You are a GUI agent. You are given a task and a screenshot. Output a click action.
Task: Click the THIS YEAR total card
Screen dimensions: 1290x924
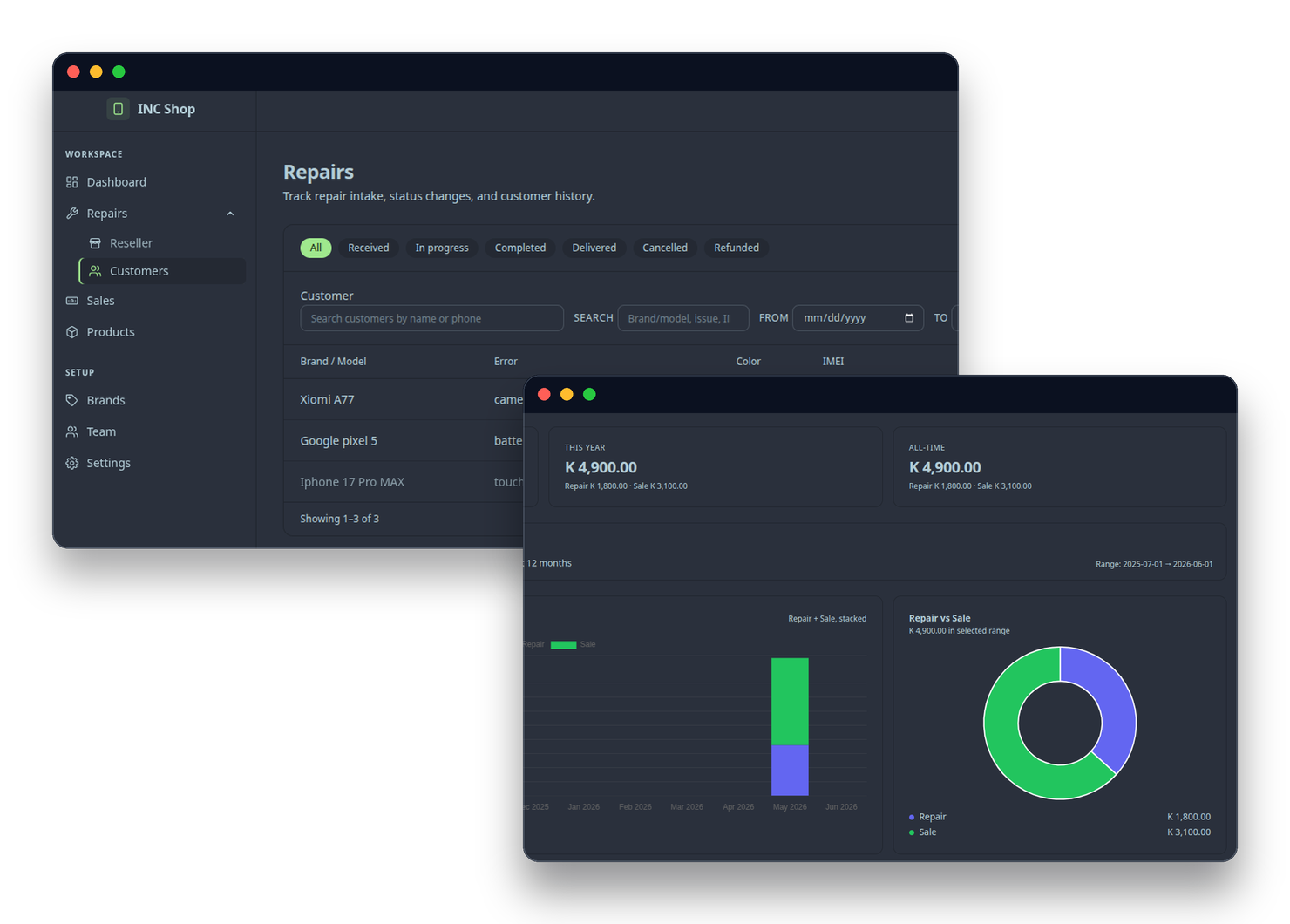click(716, 466)
